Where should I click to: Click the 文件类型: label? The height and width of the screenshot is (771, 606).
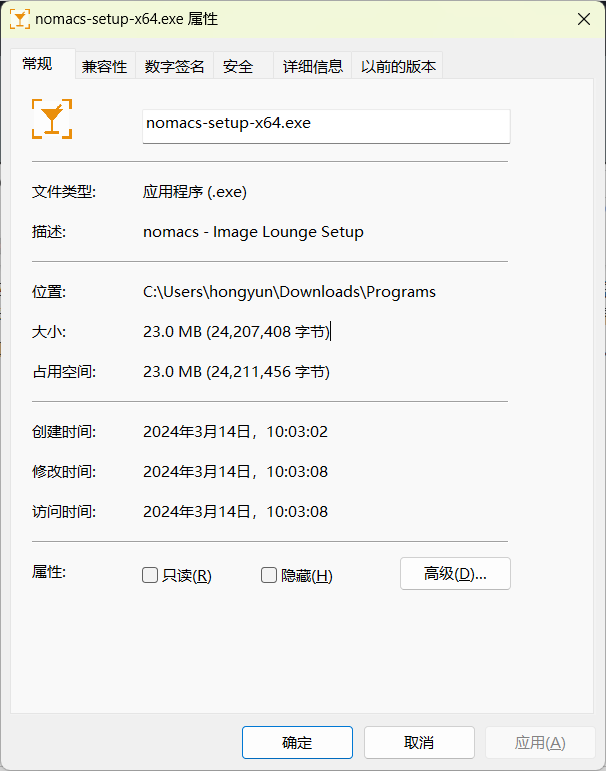[64, 191]
